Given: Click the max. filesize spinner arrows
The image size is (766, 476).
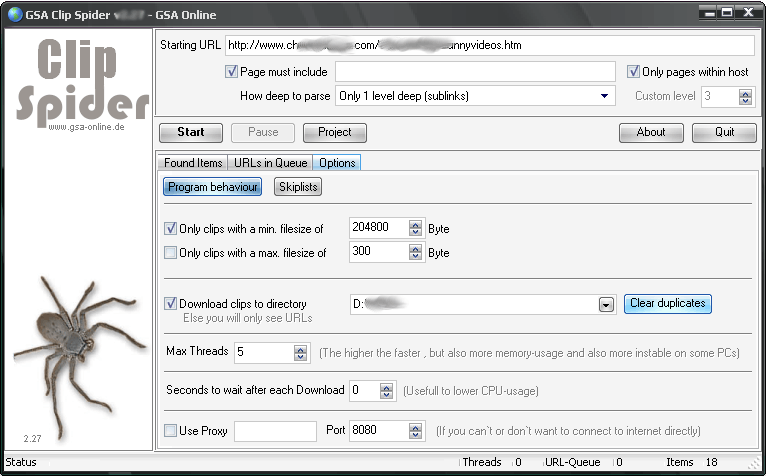Looking at the screenshot, I should [x=415, y=252].
